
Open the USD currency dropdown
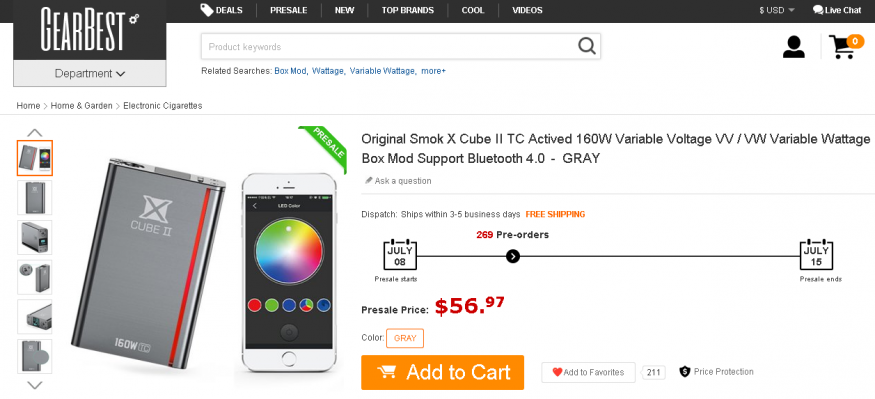coord(777,10)
